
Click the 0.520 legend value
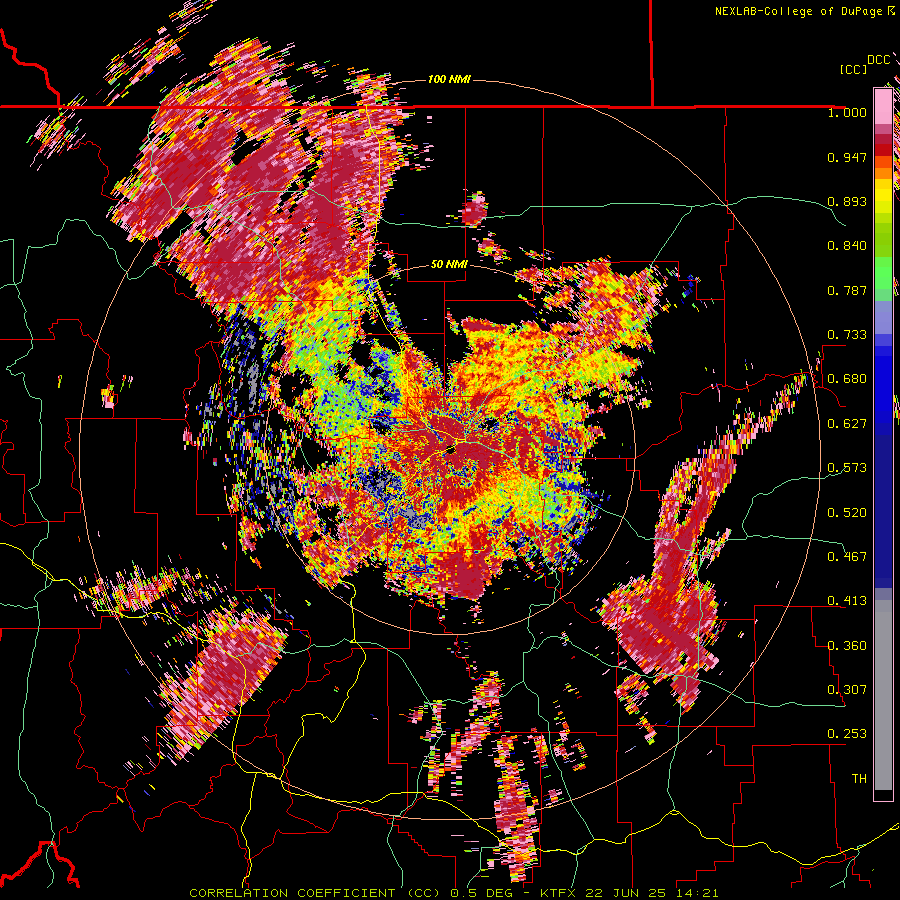[x=847, y=513]
